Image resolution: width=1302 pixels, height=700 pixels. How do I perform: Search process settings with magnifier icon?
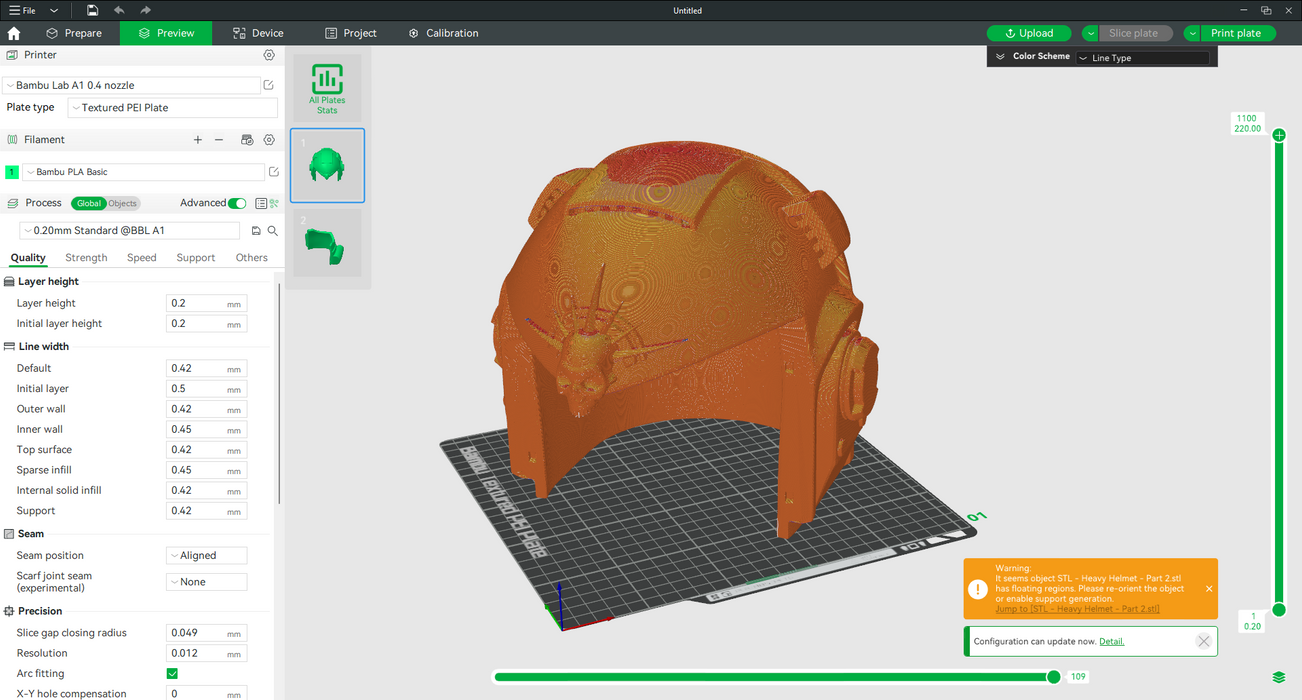(272, 231)
